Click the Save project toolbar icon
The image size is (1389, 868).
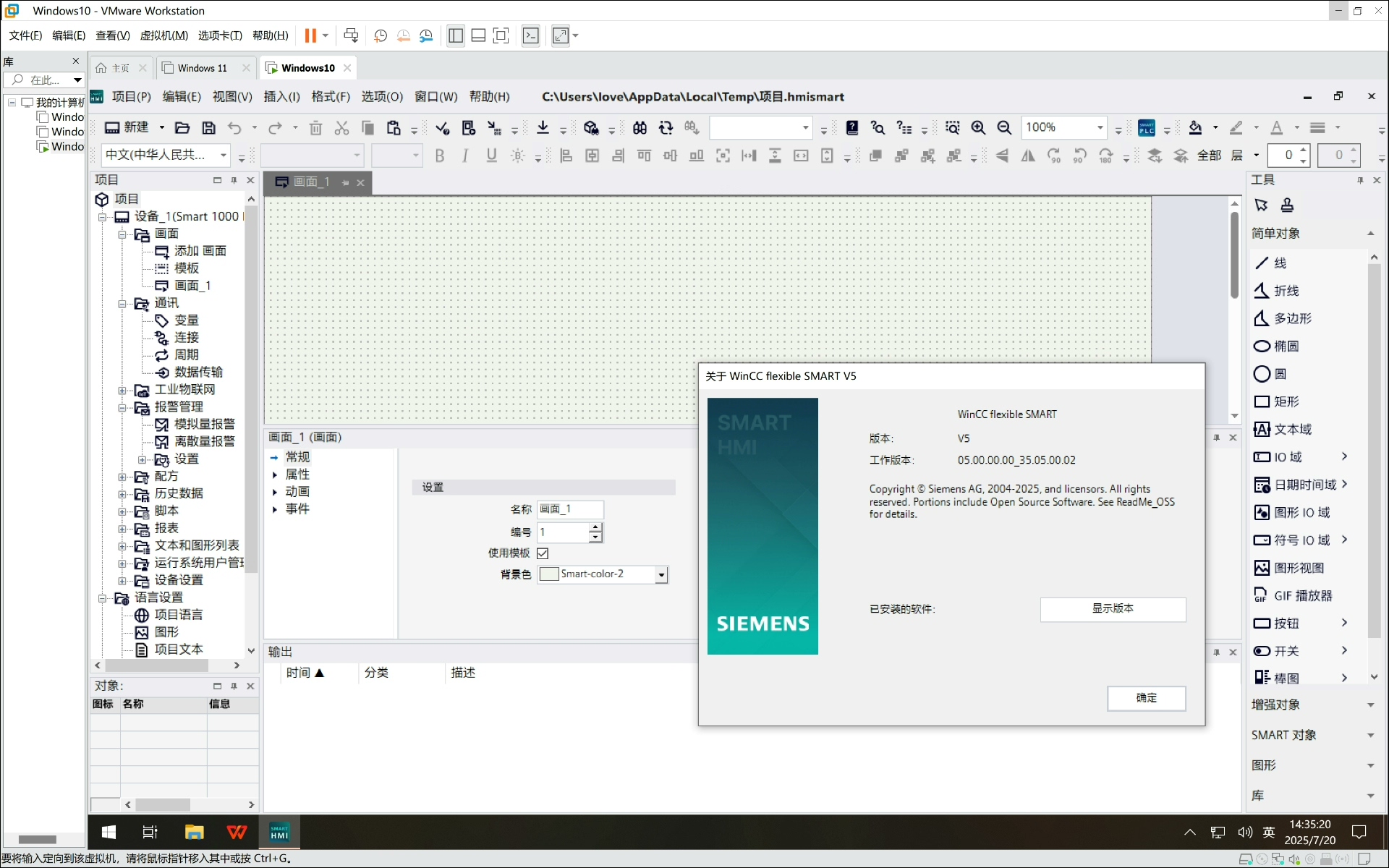[x=208, y=128]
